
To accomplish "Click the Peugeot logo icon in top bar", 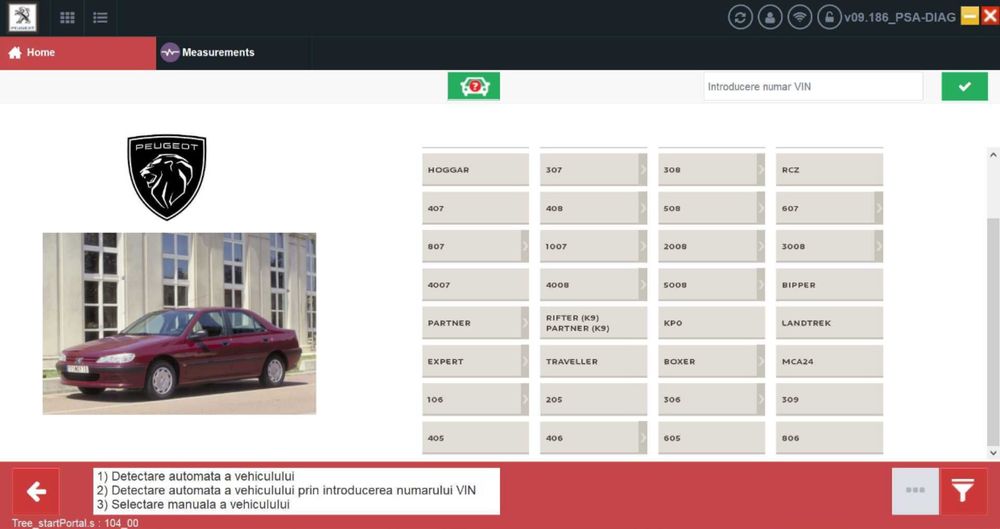I will (x=22, y=18).
